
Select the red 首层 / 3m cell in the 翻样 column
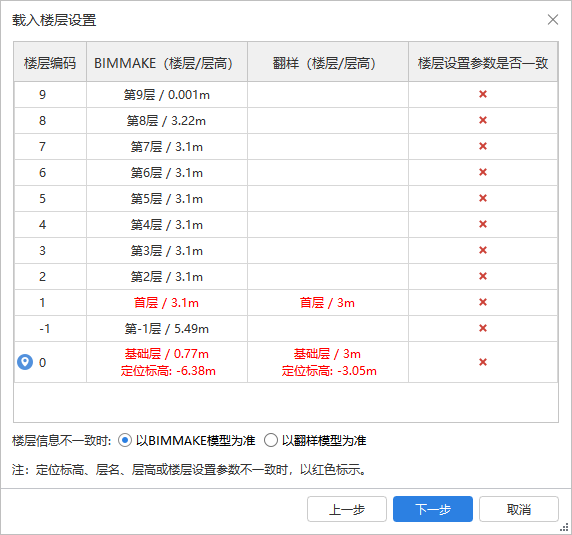click(328, 303)
